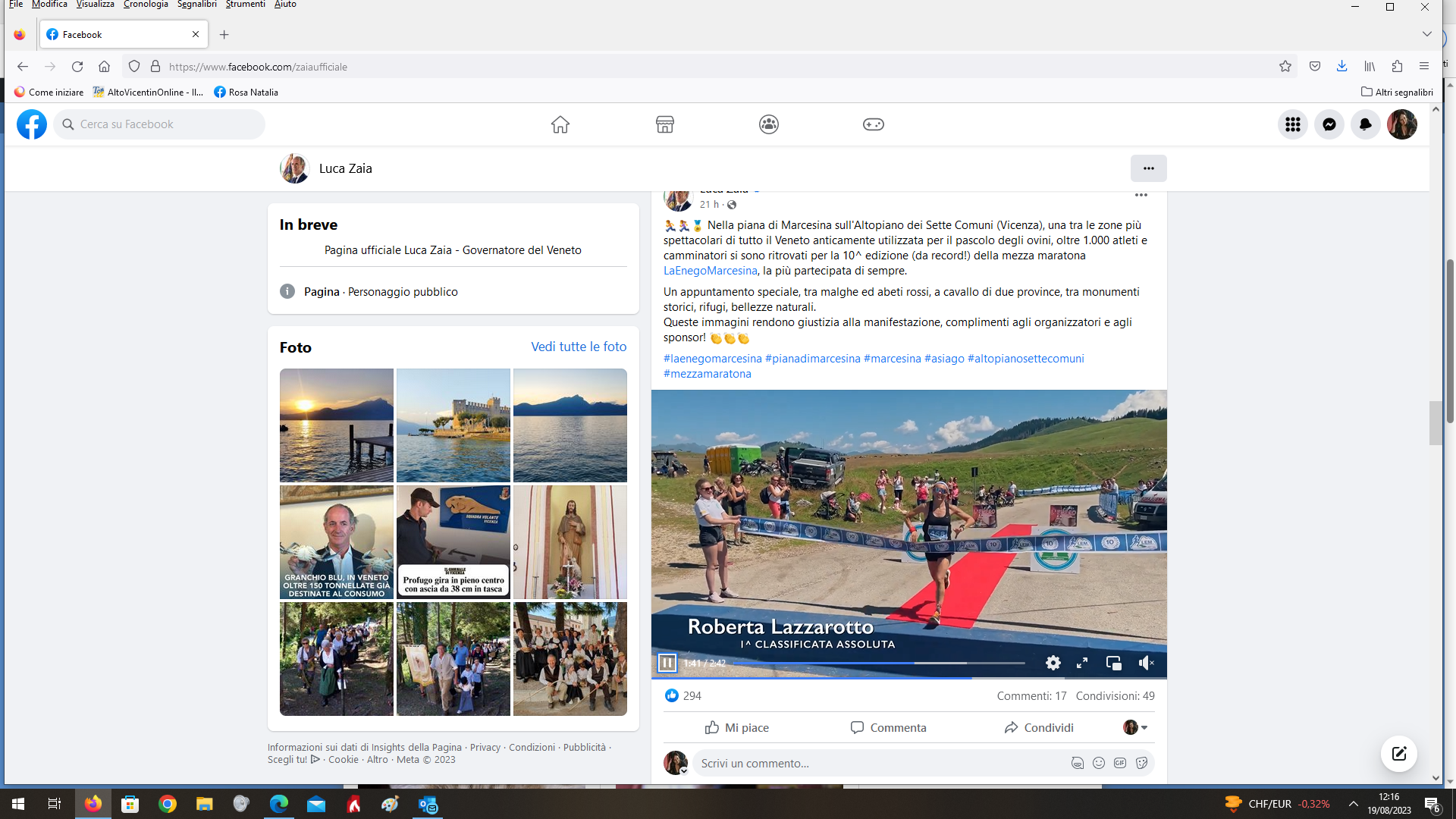Insert a sticker in the comment

(x=1141, y=764)
